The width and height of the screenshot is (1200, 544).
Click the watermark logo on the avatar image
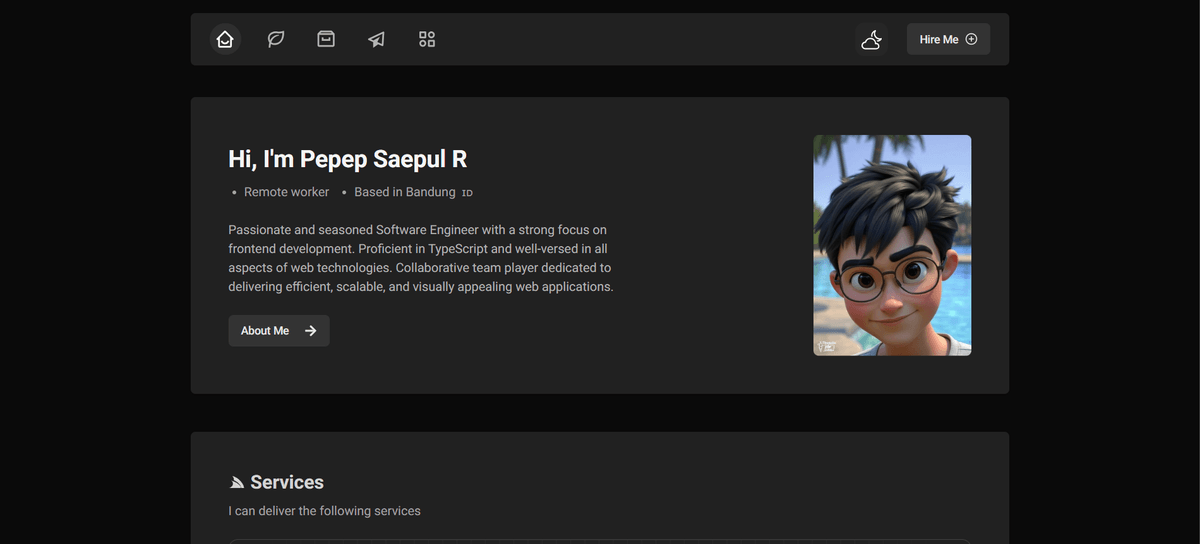[x=826, y=346]
